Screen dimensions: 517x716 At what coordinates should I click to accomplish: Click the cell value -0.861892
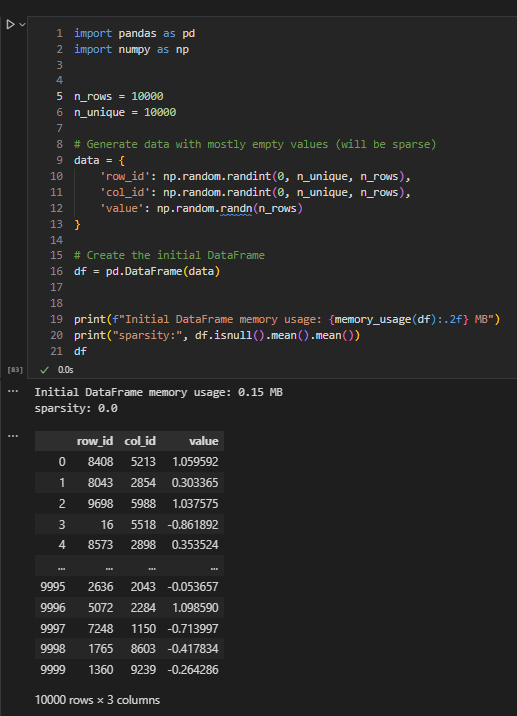pos(193,525)
